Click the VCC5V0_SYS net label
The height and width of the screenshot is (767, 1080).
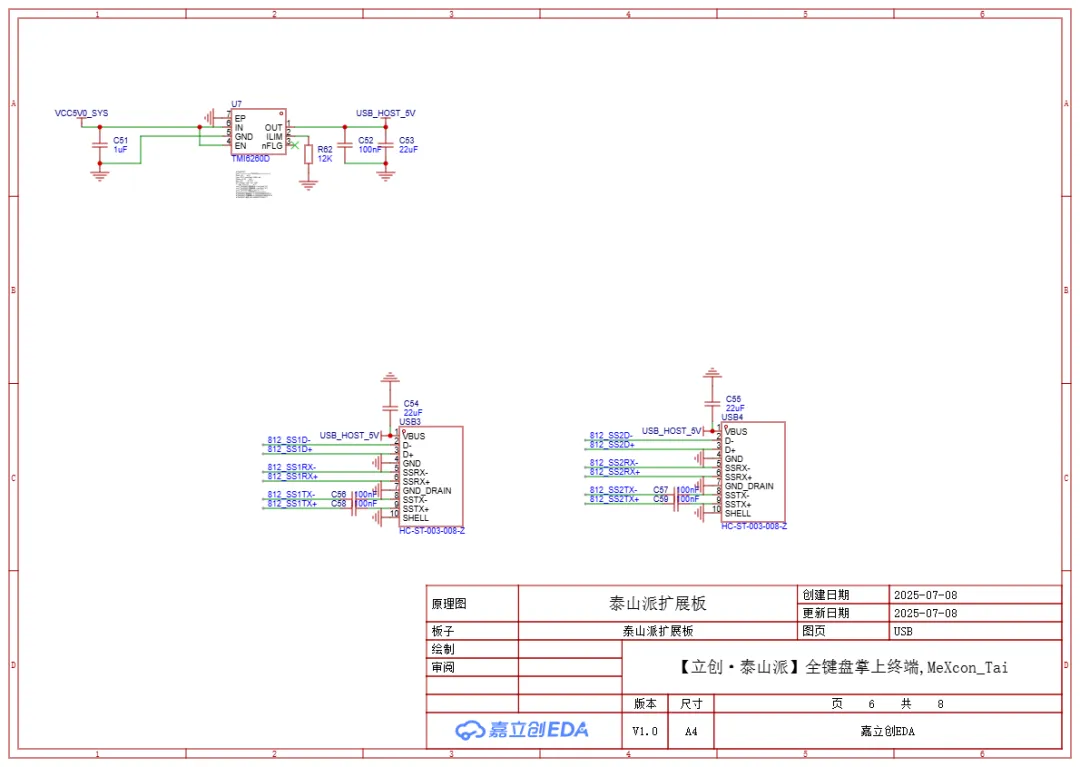pyautogui.click(x=81, y=114)
